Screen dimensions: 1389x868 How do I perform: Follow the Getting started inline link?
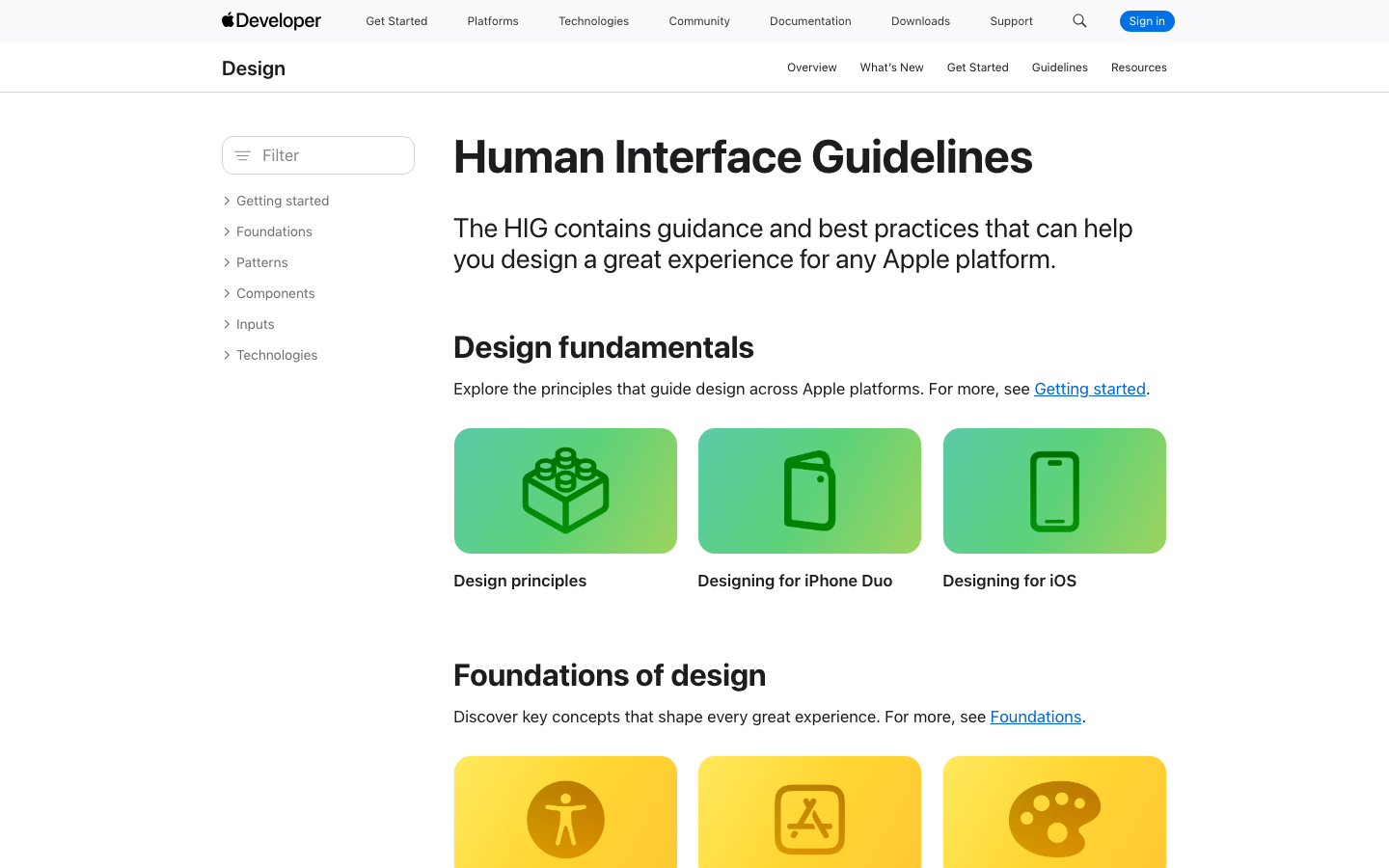1090,389
